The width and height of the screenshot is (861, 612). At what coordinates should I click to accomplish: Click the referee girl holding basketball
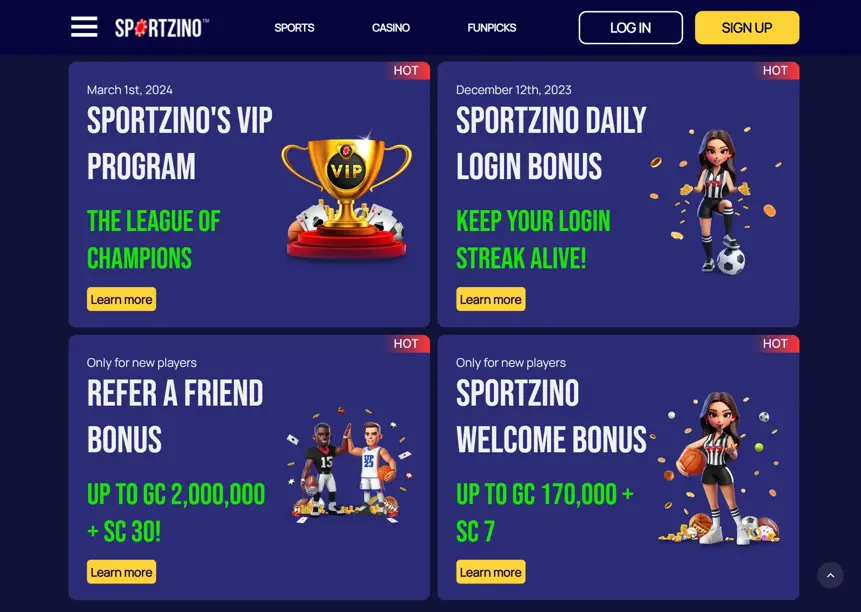pyautogui.click(x=717, y=468)
